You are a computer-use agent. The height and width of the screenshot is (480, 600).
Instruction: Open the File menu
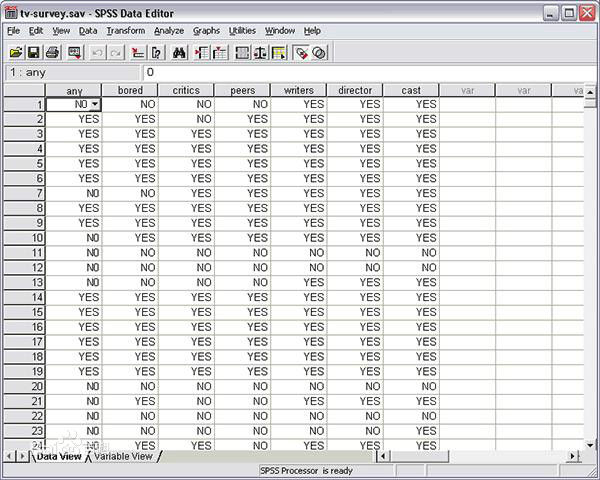(x=13, y=31)
